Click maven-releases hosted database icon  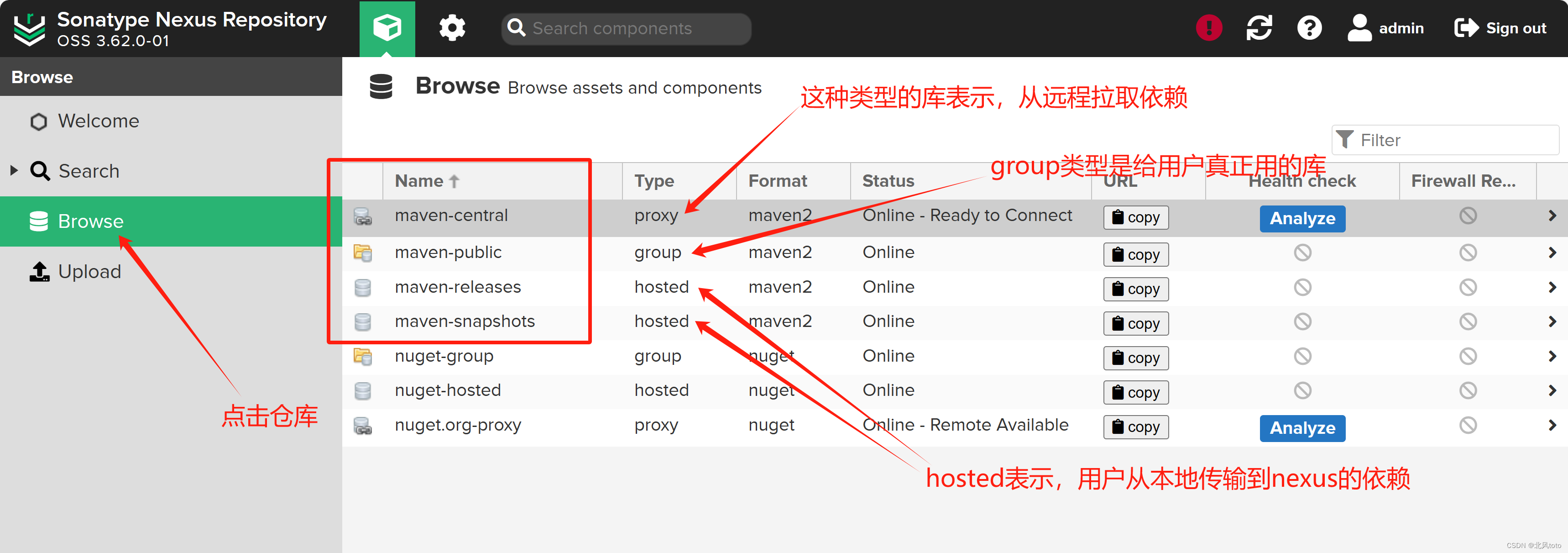coord(363,288)
